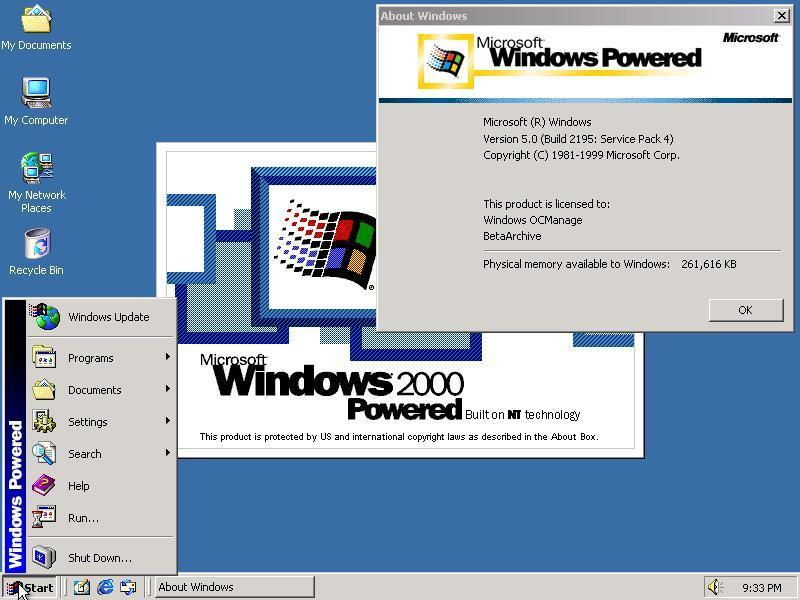Choose Windows Update in Start menu
Screen dimensions: 800x600
click(x=101, y=317)
